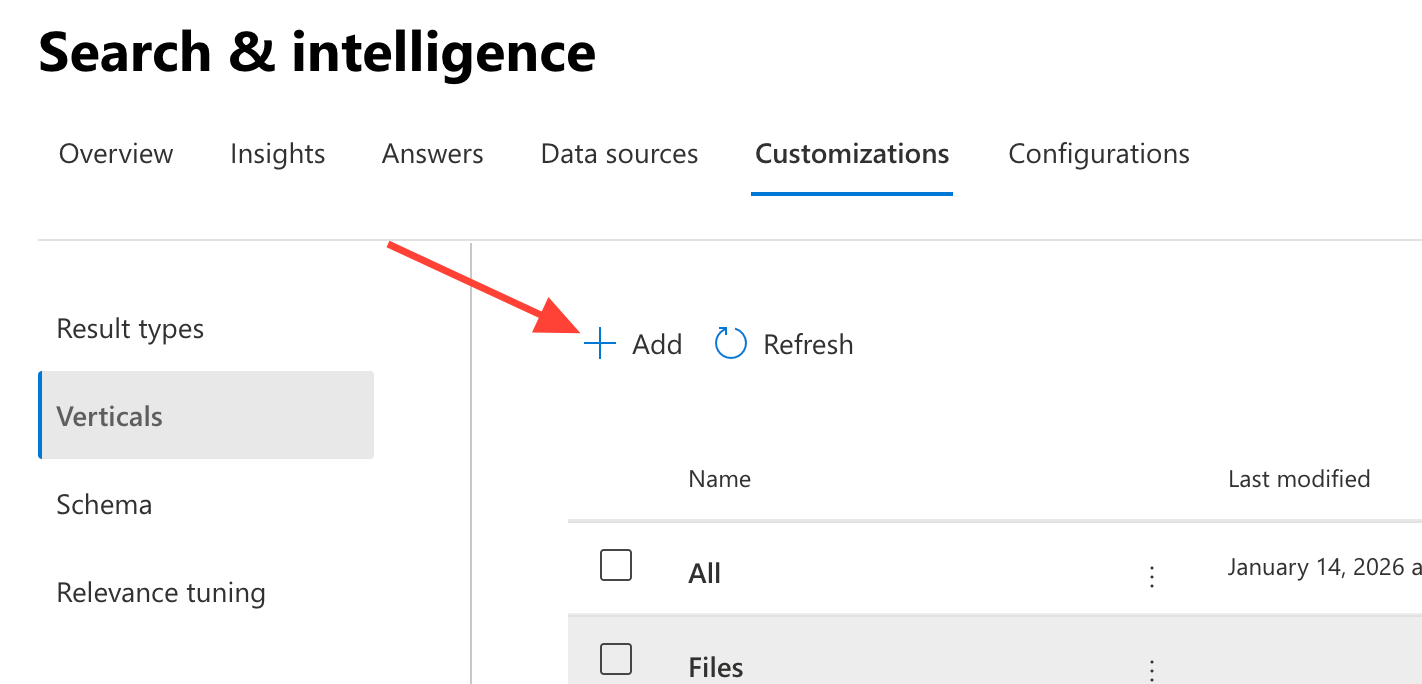Click the Add plus icon

[x=600, y=345]
